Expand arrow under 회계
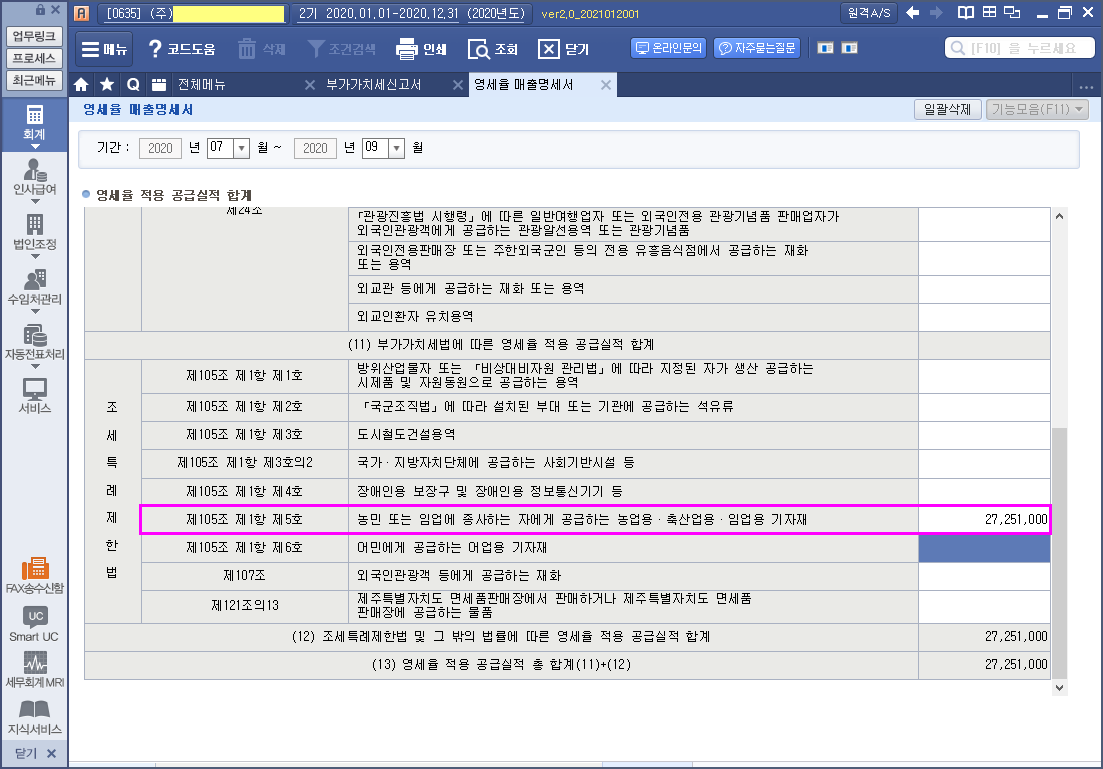Screen dimensions: 1103x769 [34, 146]
